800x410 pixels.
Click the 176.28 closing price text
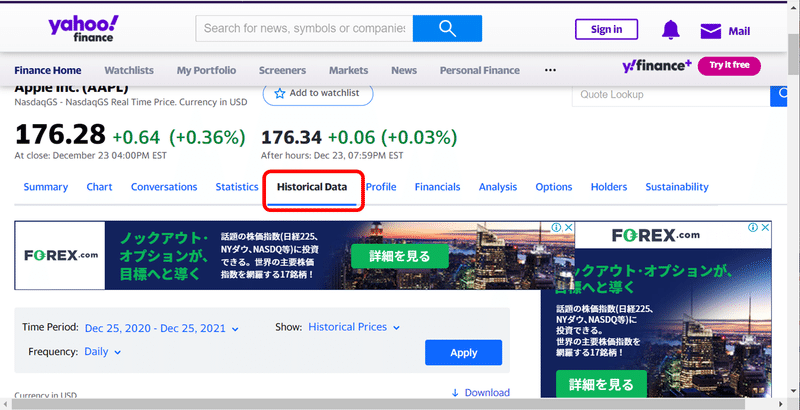pos(60,135)
